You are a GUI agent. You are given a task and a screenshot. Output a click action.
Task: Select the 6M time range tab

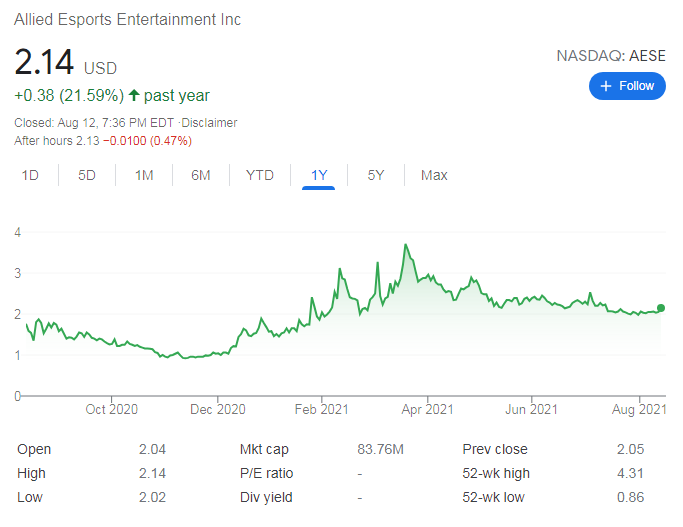click(x=201, y=175)
